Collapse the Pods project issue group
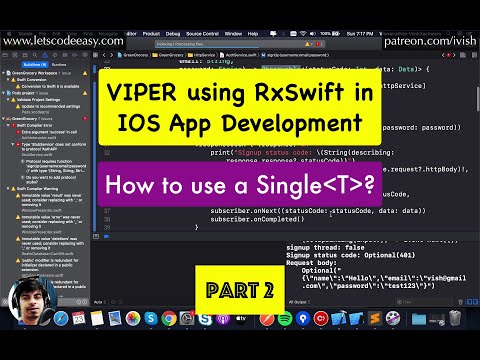Image resolution: width=480 pixels, height=360 pixels. [x=4, y=93]
